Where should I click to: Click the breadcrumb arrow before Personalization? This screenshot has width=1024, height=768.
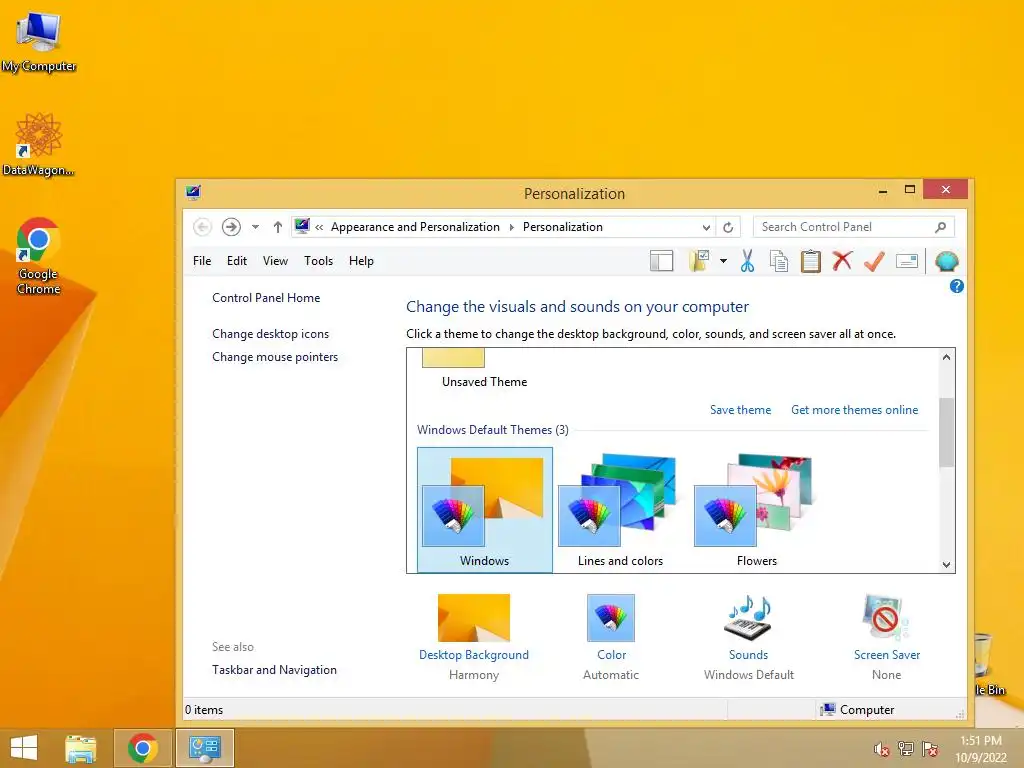click(511, 227)
